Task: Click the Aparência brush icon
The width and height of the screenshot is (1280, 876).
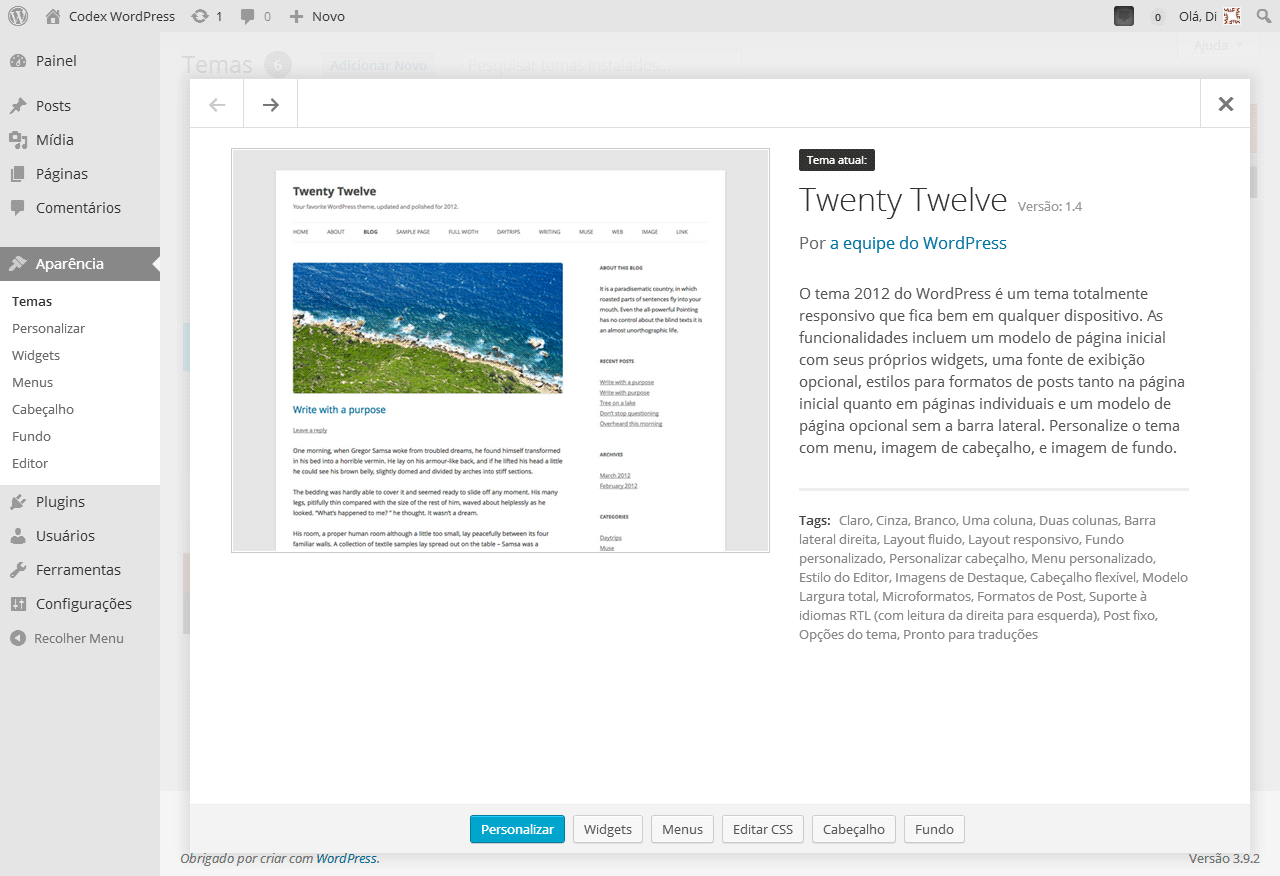Action: tap(18, 264)
